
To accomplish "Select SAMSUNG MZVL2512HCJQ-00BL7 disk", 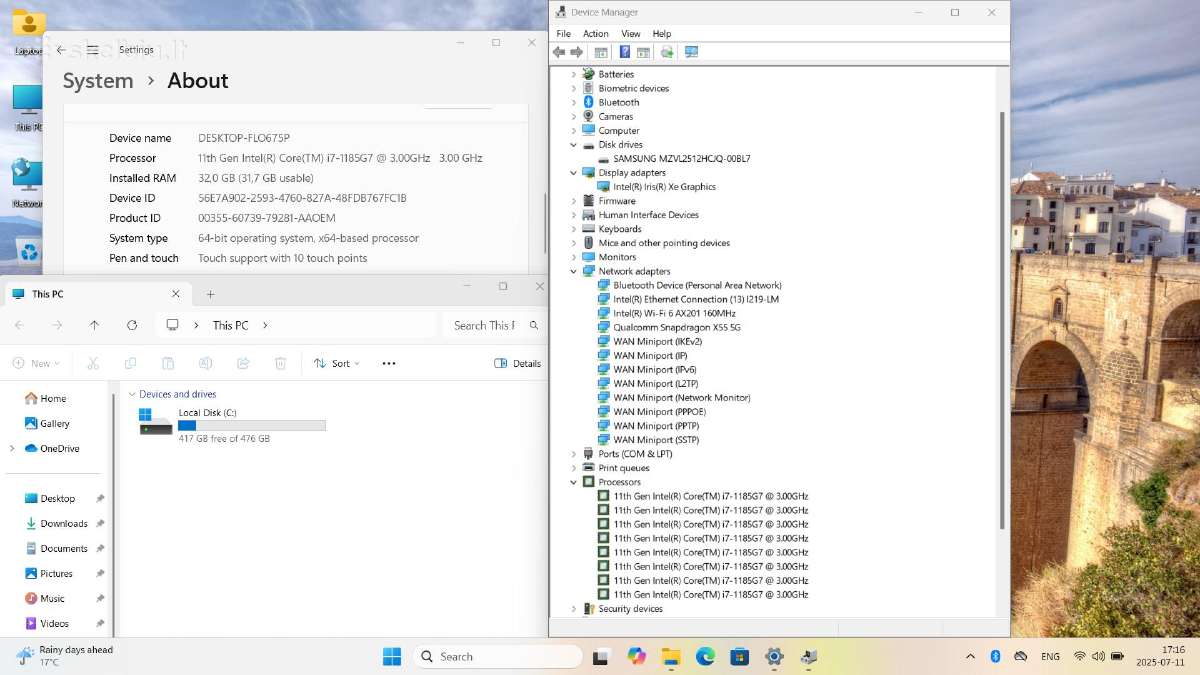I will pyautogui.click(x=682, y=159).
